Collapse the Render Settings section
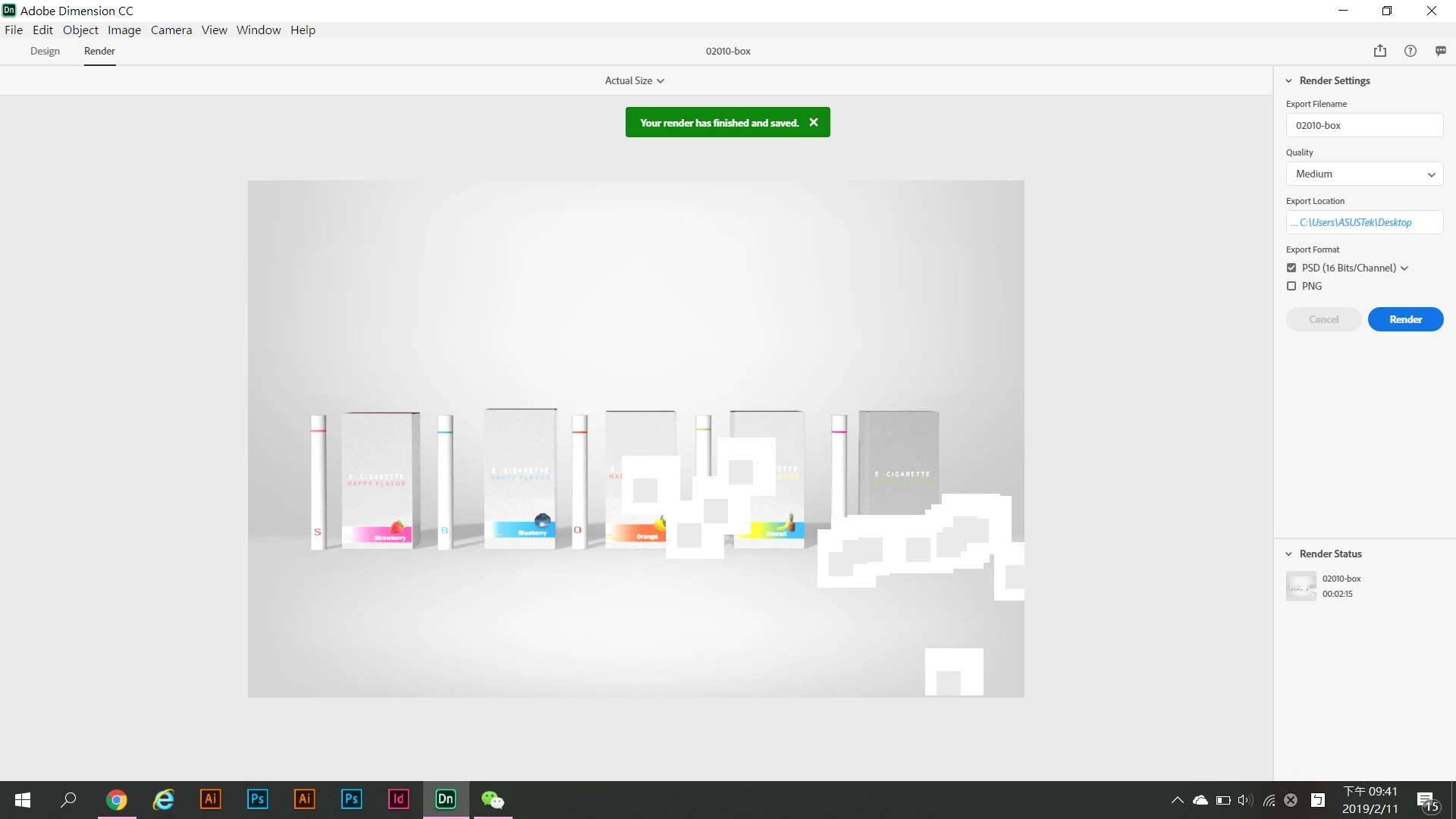This screenshot has width=1456, height=819. point(1288,80)
